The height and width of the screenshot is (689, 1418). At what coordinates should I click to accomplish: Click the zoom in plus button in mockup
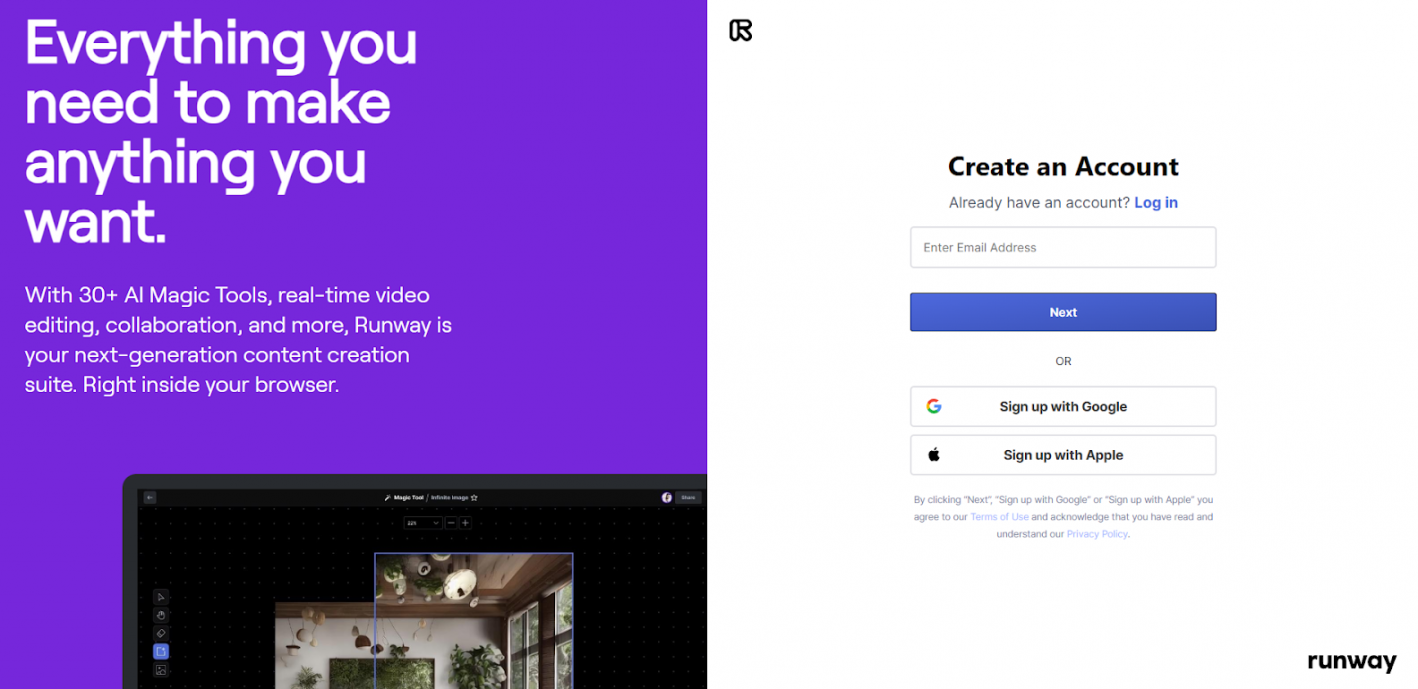click(x=465, y=522)
